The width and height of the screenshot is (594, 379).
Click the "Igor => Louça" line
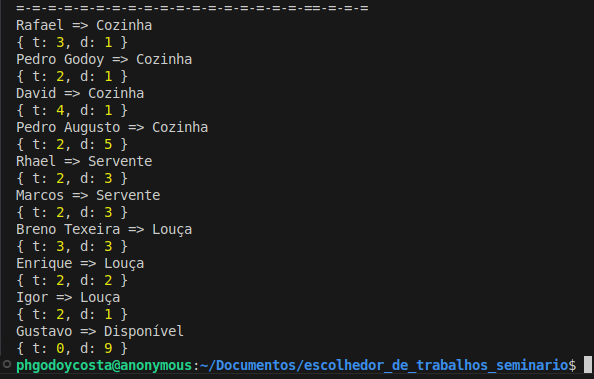pos(68,298)
